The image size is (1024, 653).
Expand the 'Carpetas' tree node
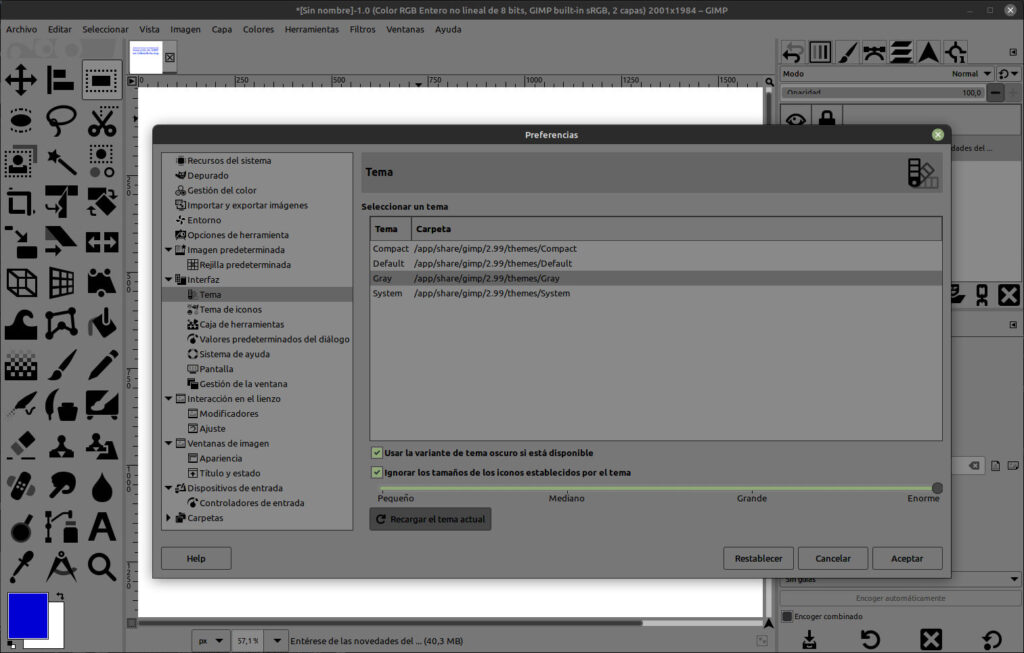168,518
